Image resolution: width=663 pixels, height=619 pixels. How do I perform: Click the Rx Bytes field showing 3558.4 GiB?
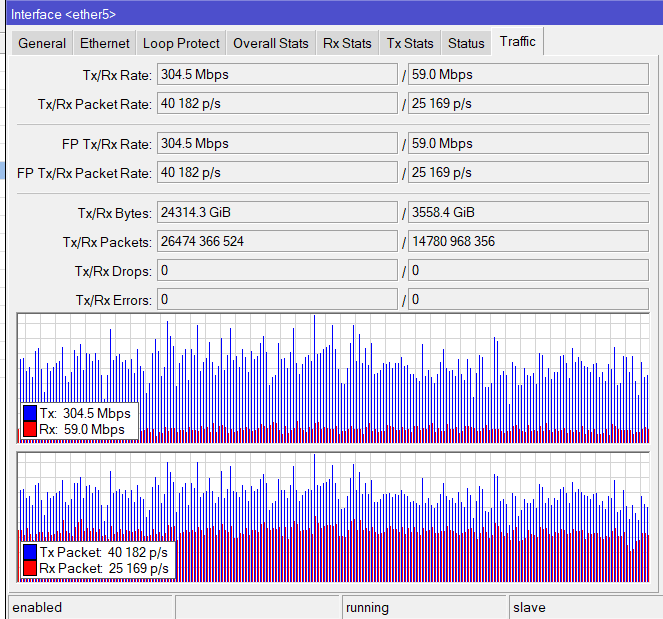point(528,213)
